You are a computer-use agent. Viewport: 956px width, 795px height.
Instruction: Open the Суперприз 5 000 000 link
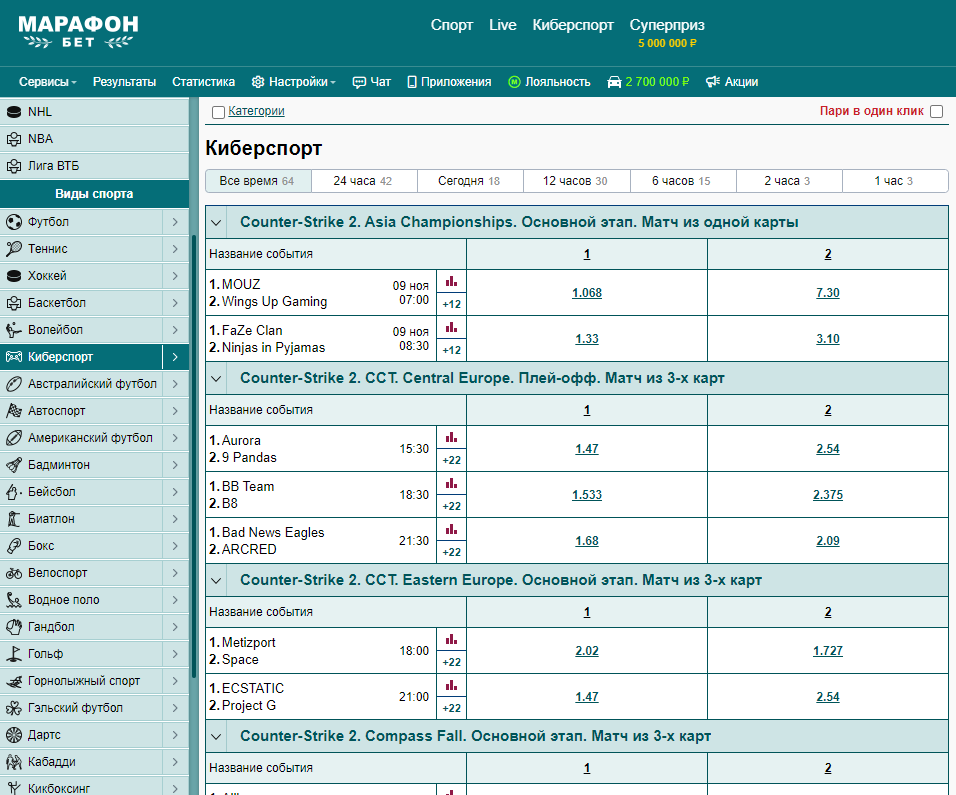[x=667, y=33]
